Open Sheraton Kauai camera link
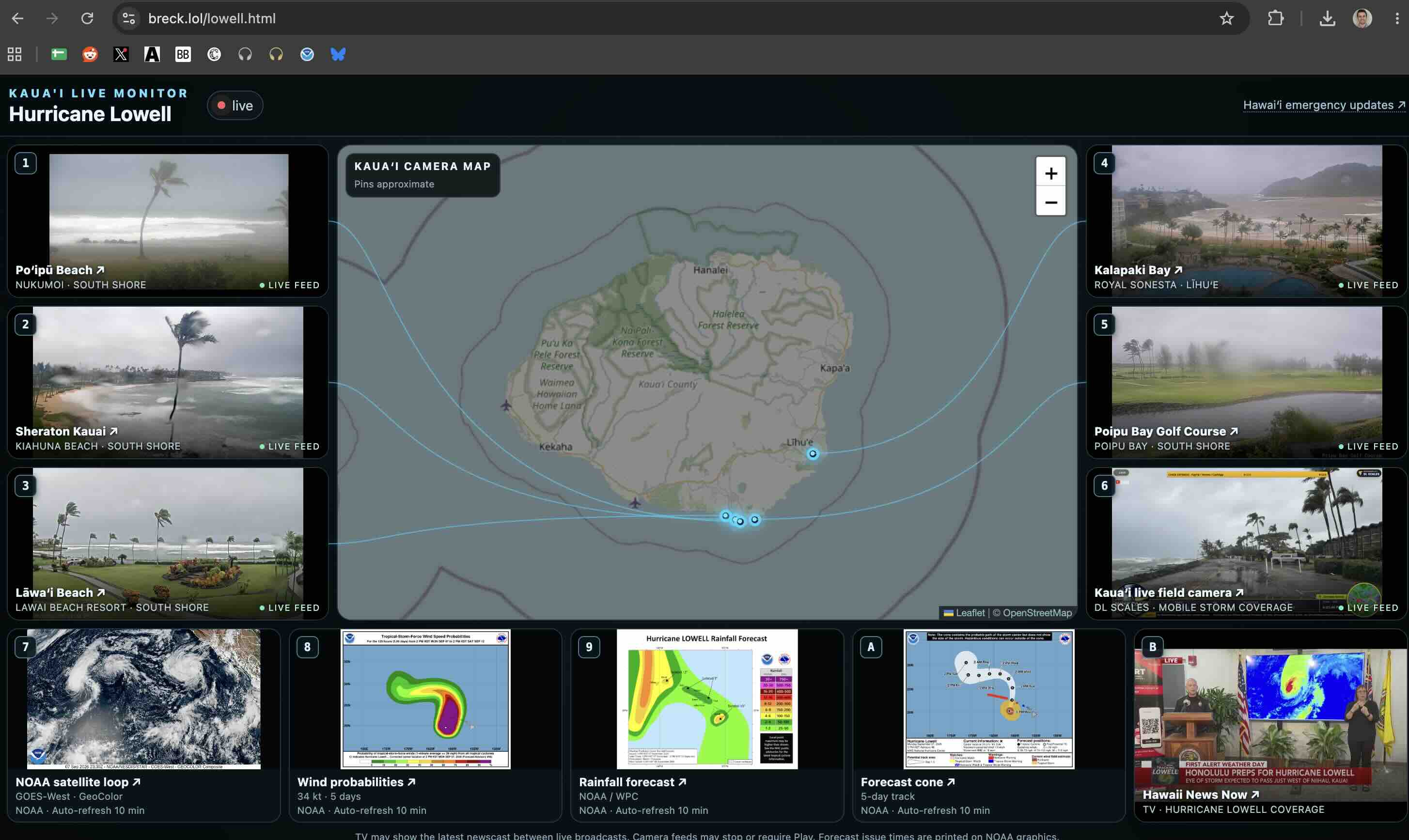1409x840 pixels. pyautogui.click(x=66, y=431)
